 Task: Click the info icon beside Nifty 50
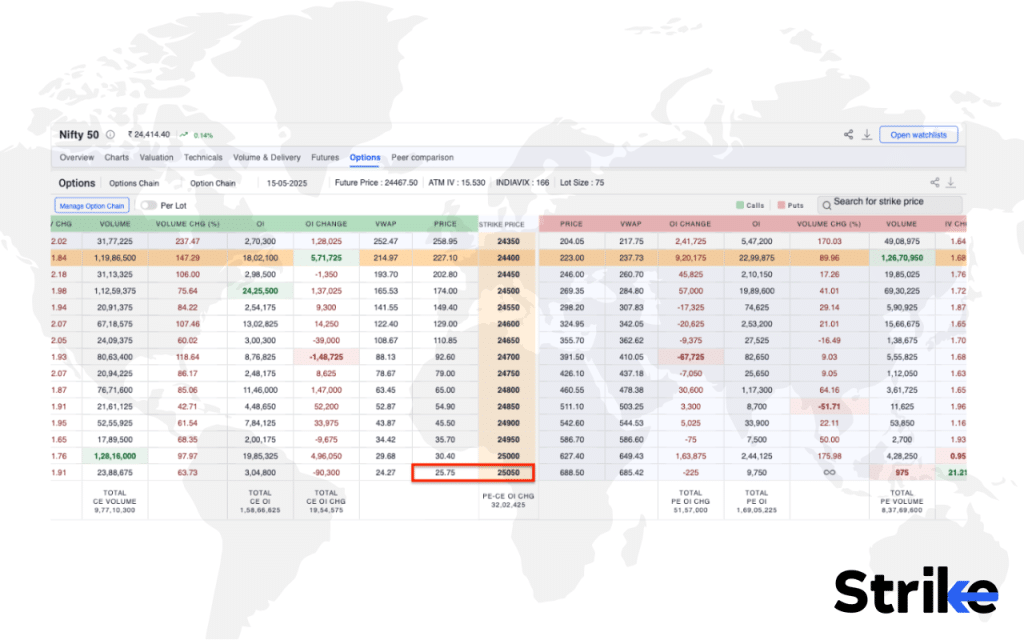click(x=110, y=135)
